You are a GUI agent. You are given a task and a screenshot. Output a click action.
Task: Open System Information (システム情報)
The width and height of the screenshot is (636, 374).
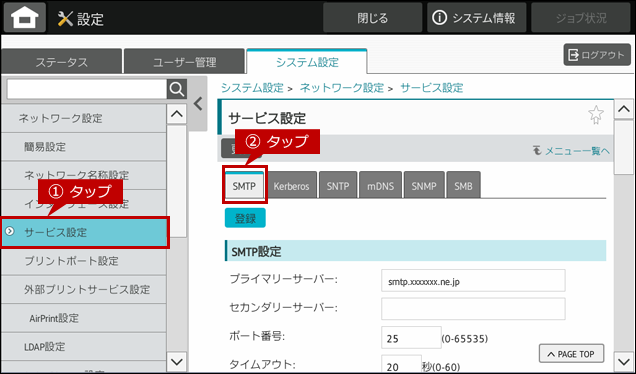point(476,18)
